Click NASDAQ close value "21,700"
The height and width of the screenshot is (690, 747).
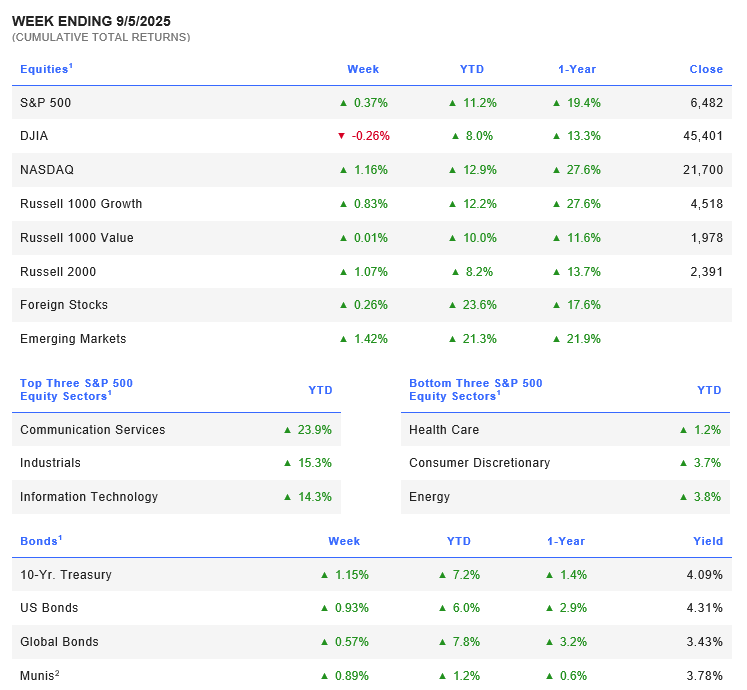click(703, 170)
